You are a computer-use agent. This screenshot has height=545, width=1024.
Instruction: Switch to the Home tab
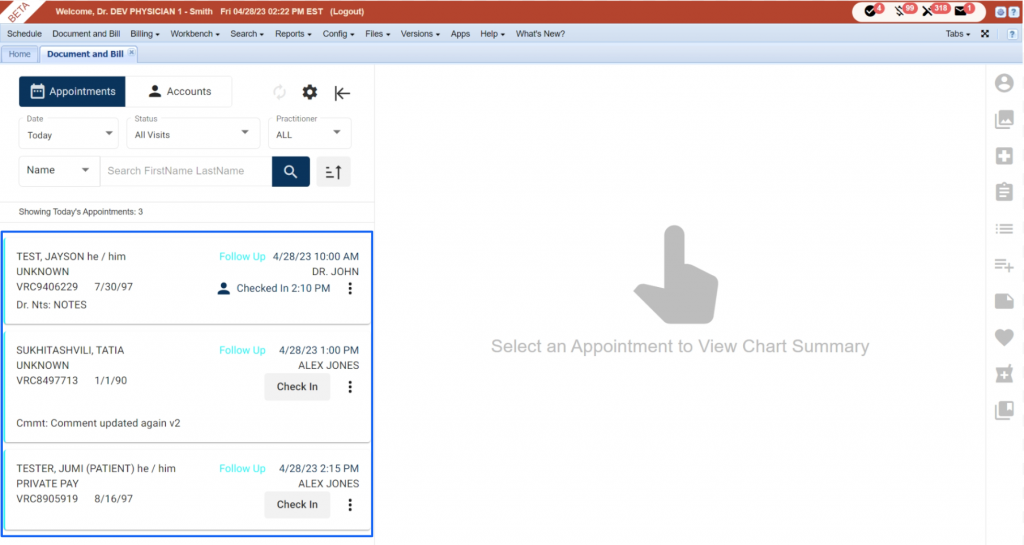(x=20, y=54)
